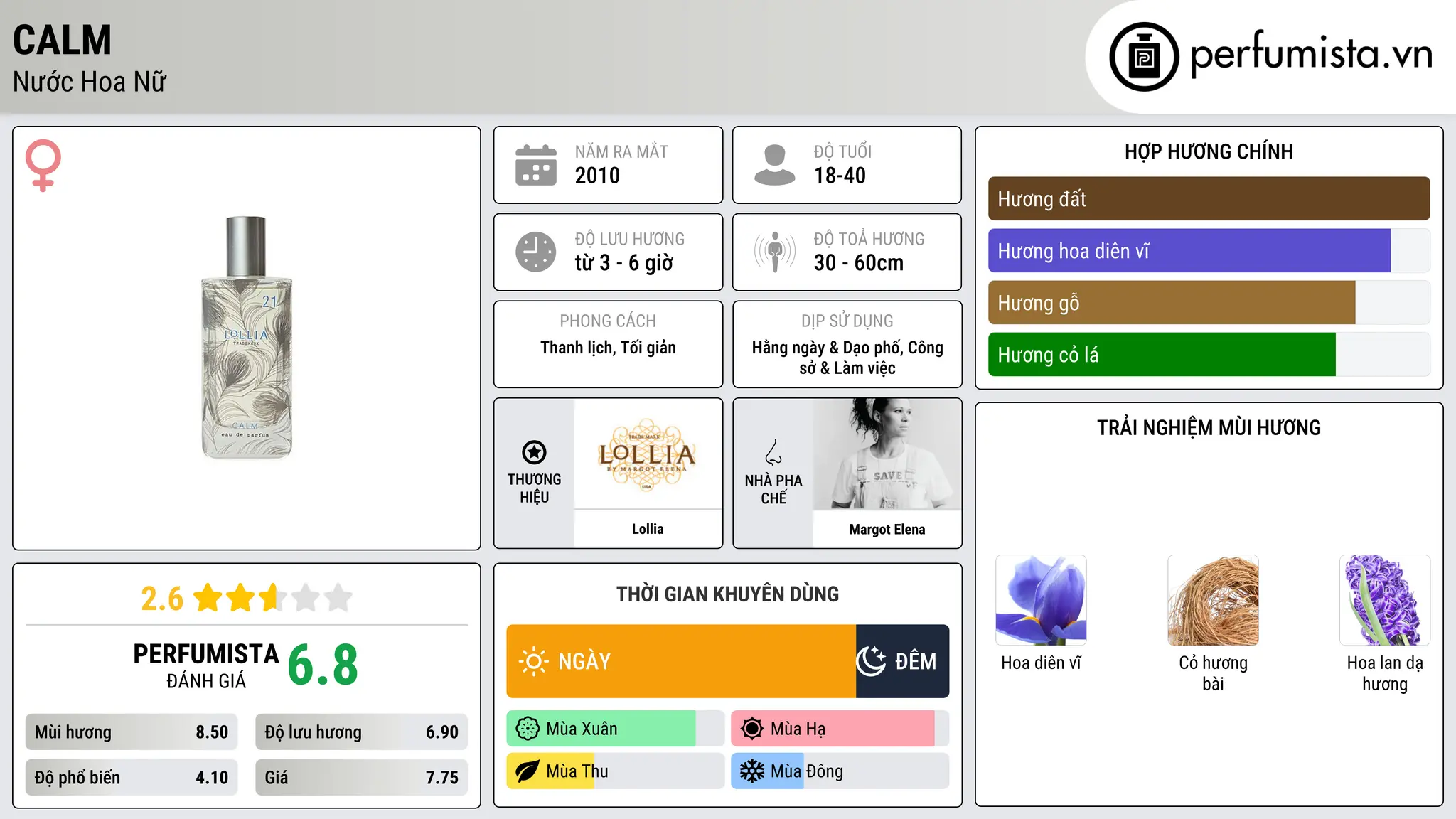The width and height of the screenshot is (1456, 819).
Task: Click the sun icon for Mùa Hạ
Action: (x=752, y=729)
